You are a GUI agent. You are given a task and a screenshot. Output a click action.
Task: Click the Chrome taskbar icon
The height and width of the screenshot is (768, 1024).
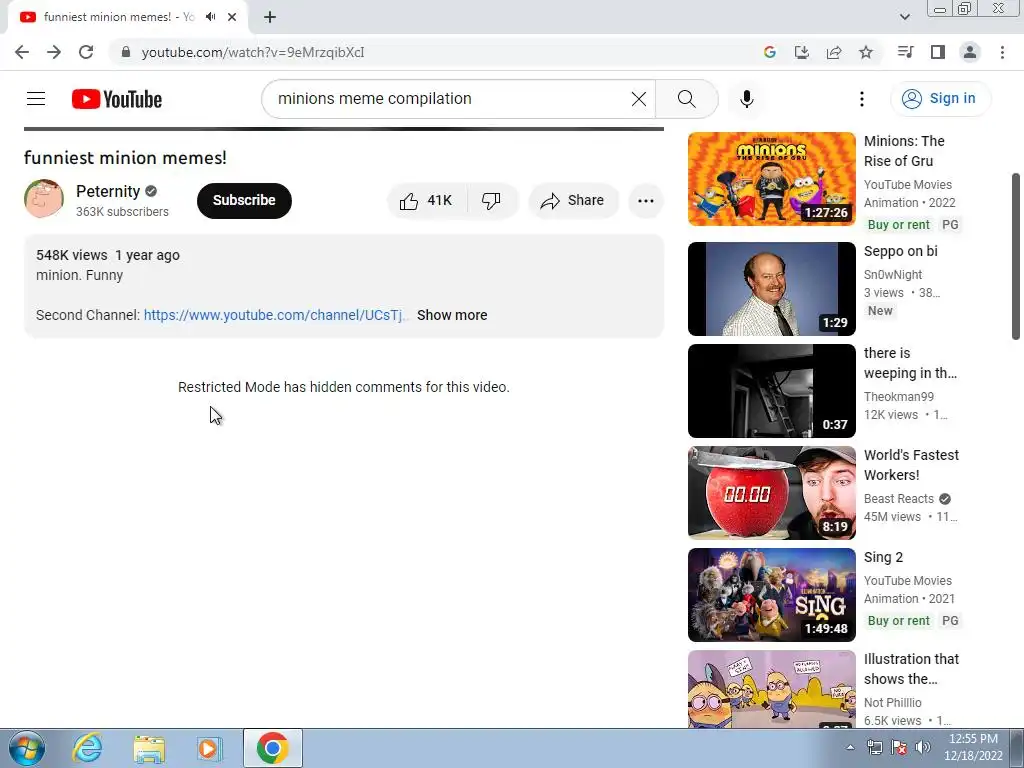[x=272, y=748]
